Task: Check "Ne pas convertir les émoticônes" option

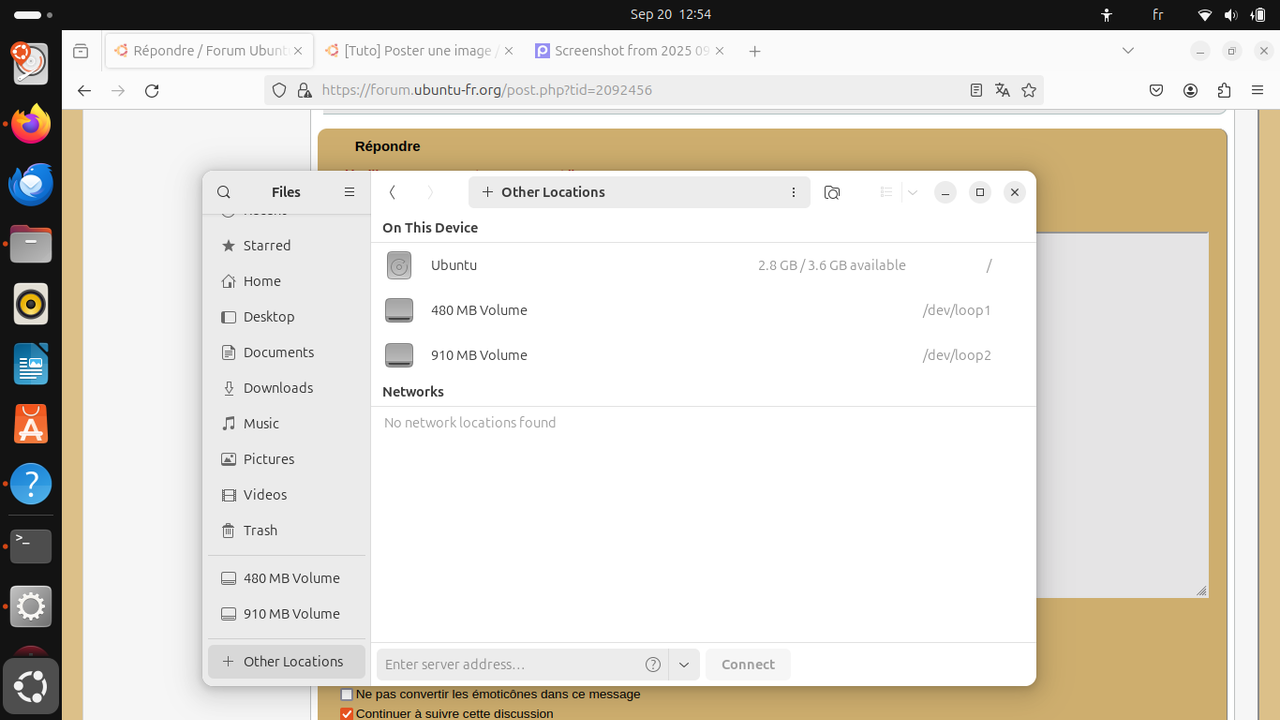Action: [346, 693]
